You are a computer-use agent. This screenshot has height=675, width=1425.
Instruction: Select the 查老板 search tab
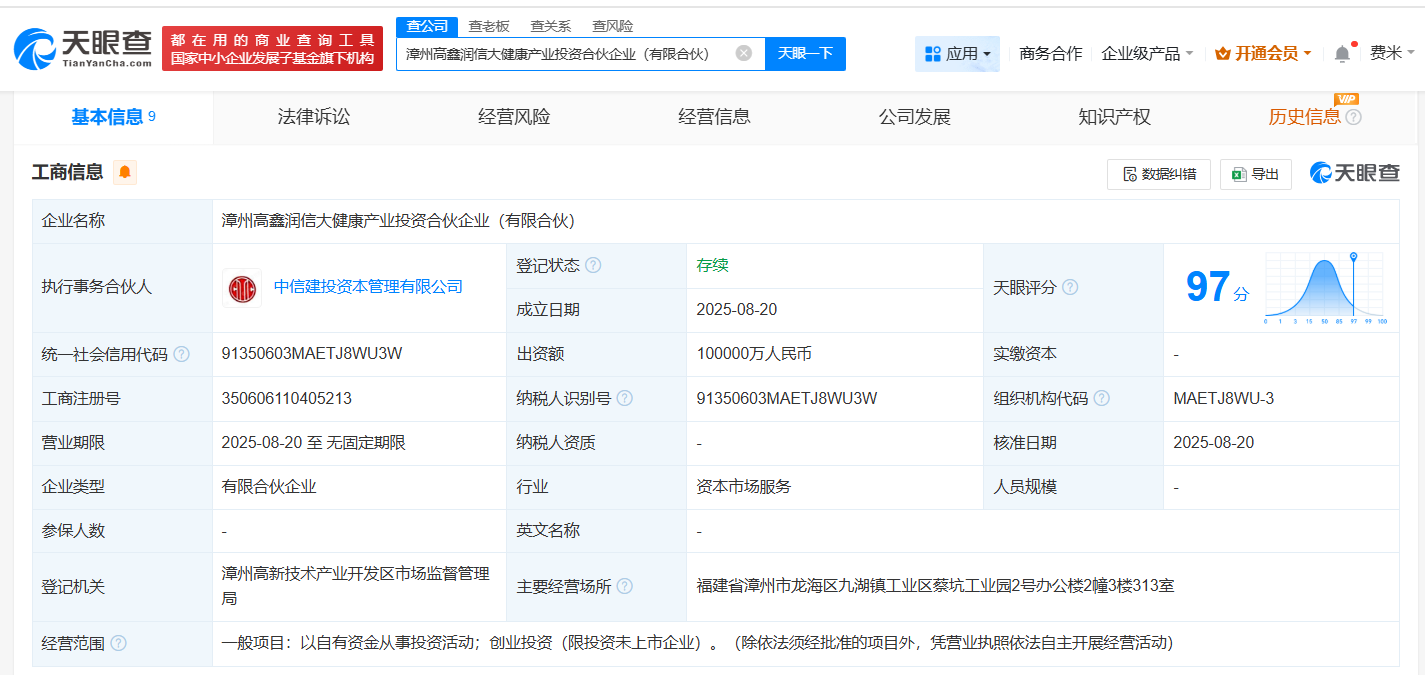(x=489, y=26)
